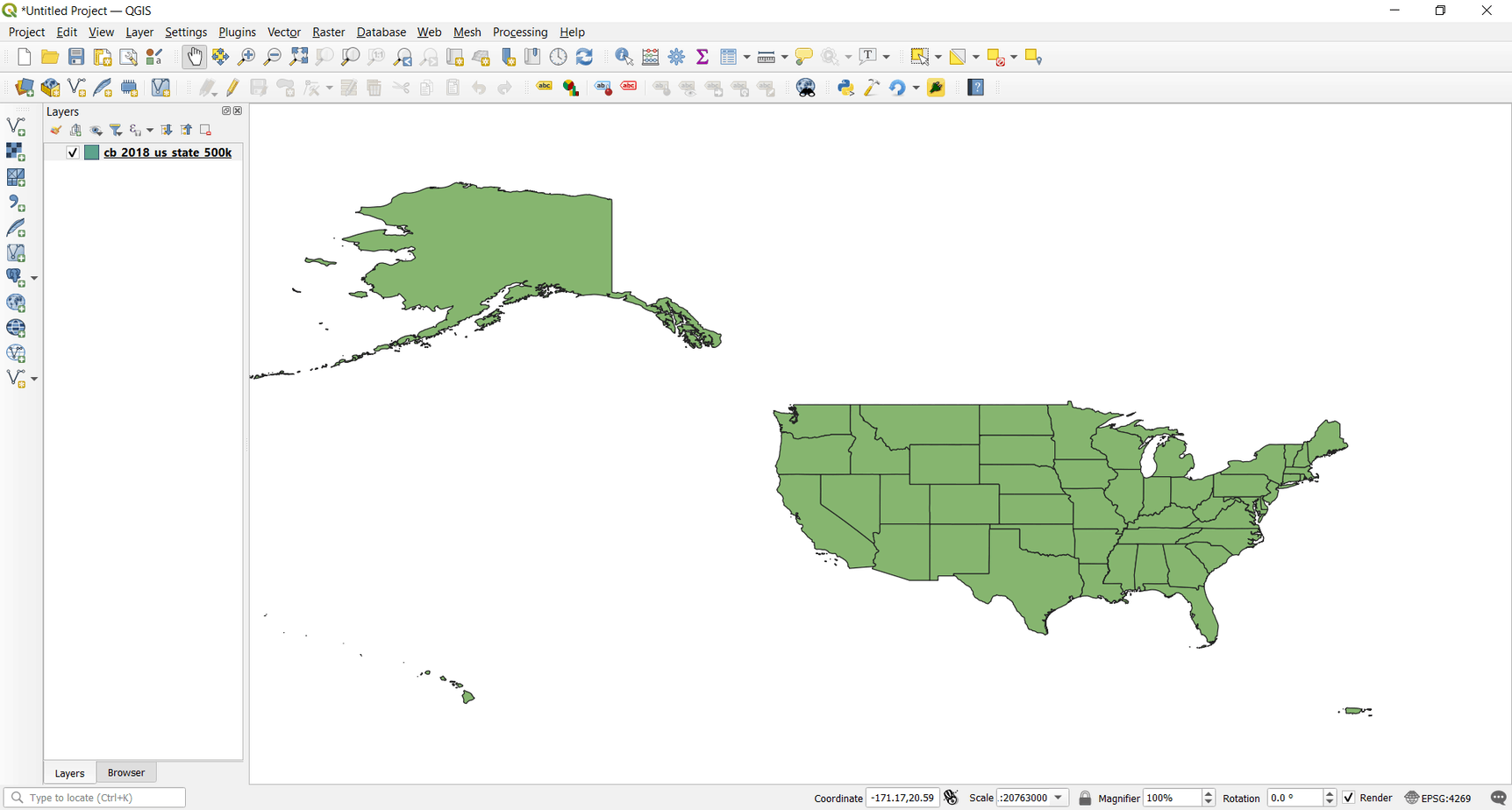Click the Refresh map icon

pos(584,55)
